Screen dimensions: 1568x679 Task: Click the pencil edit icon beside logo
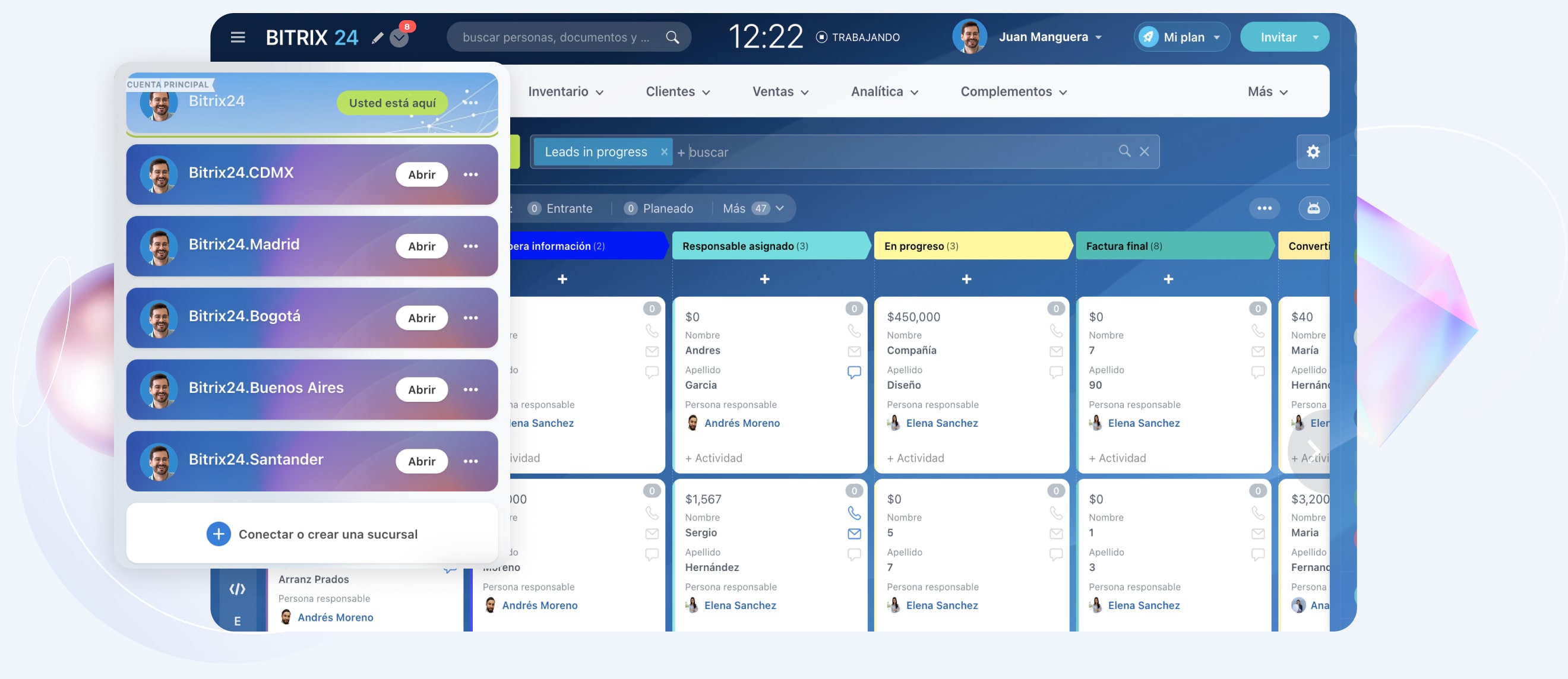tap(377, 38)
